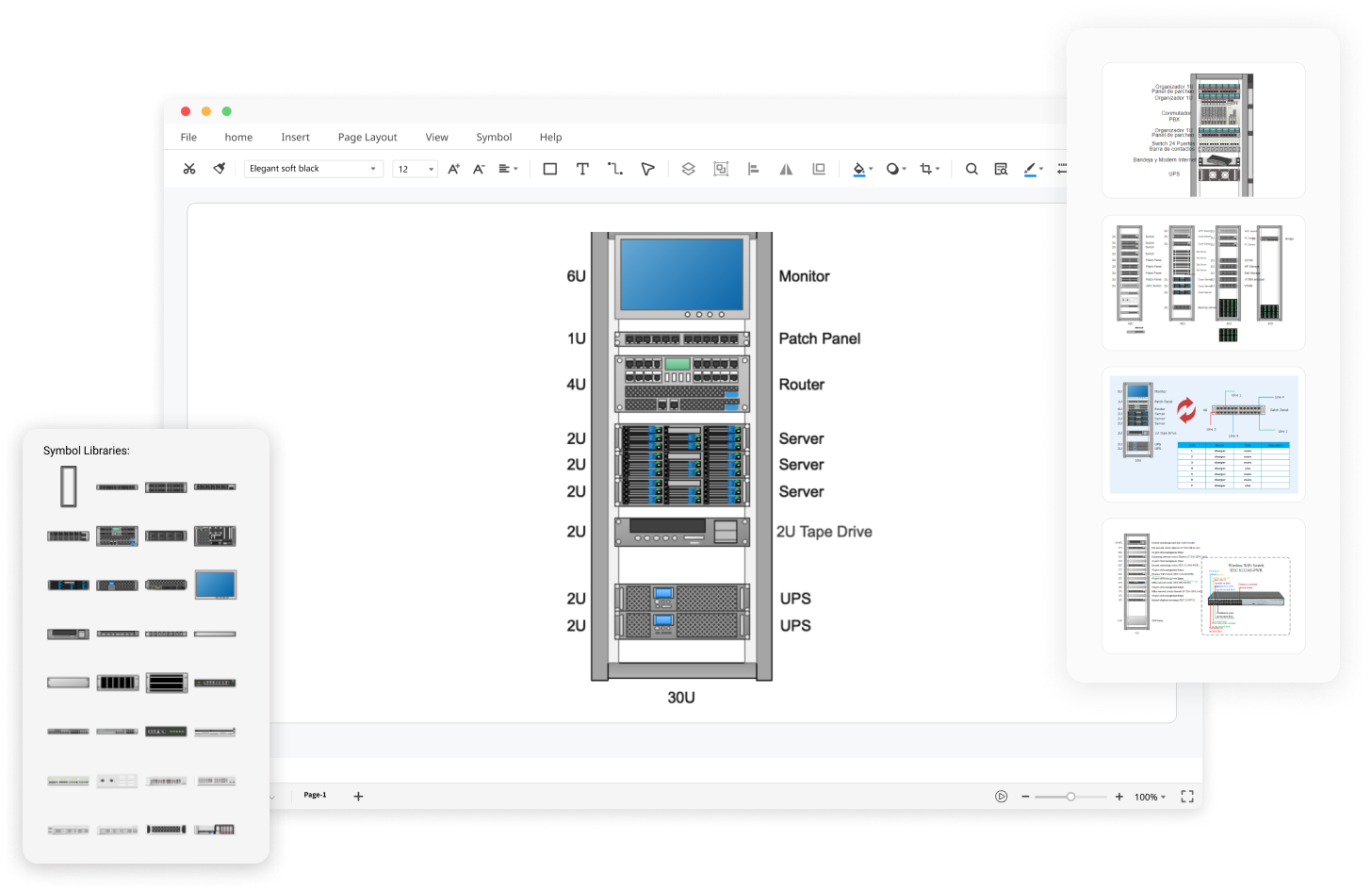Select the Pointer tool

click(x=647, y=169)
